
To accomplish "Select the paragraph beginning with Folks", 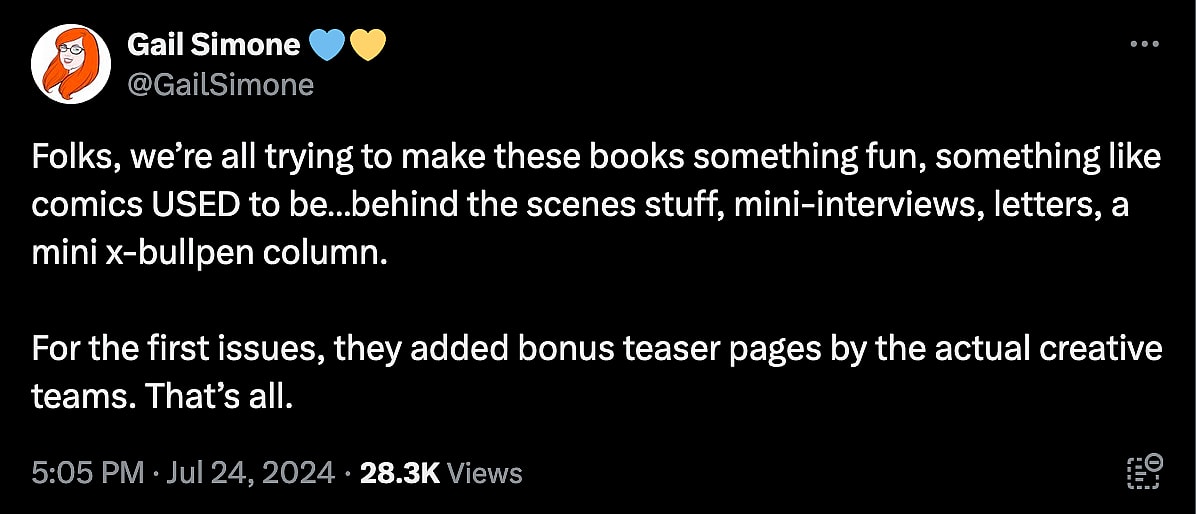I will (597, 206).
